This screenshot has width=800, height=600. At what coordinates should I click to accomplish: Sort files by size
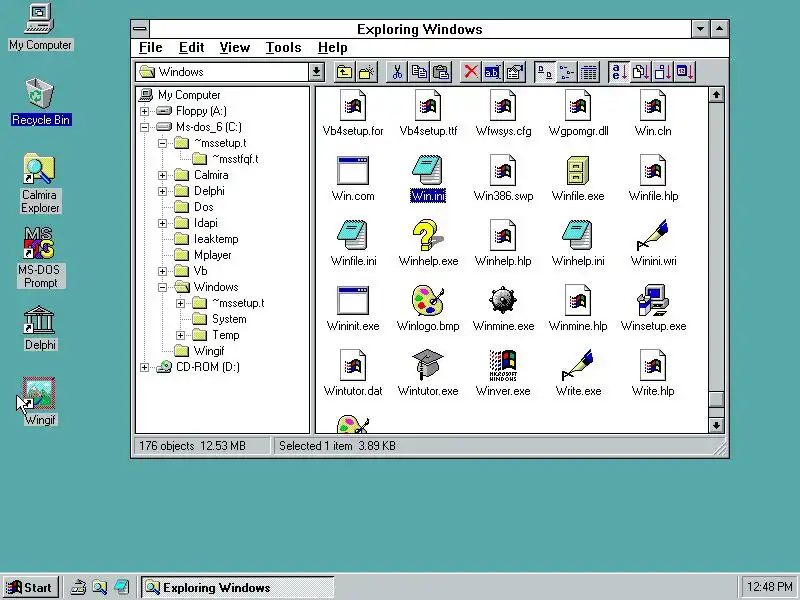click(x=663, y=72)
